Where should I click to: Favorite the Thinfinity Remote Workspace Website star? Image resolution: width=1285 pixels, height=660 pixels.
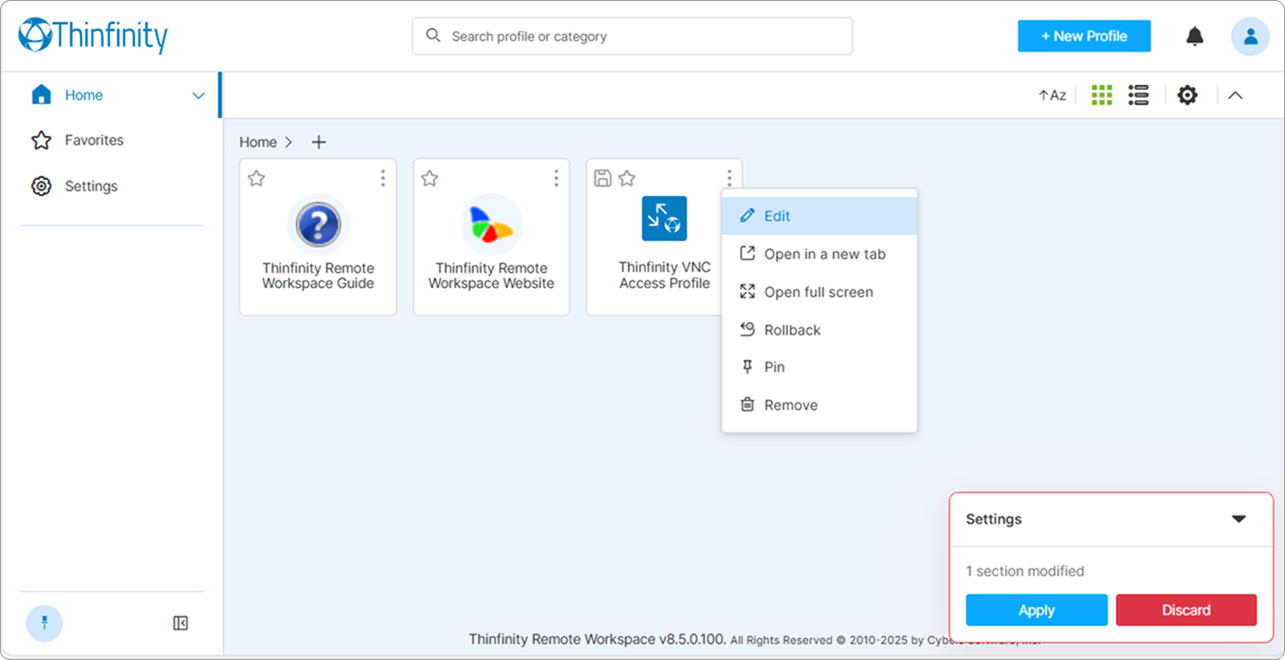pyautogui.click(x=430, y=178)
